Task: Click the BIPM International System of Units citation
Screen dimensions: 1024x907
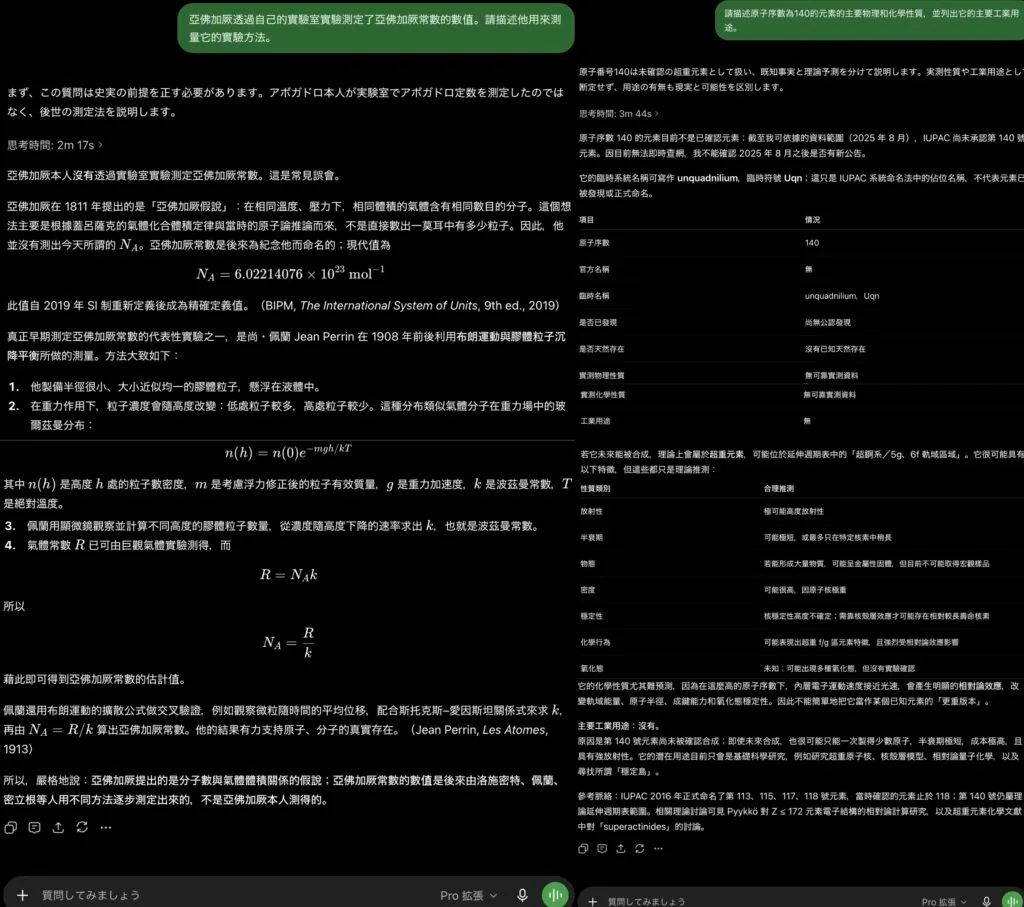Action: click(410, 306)
